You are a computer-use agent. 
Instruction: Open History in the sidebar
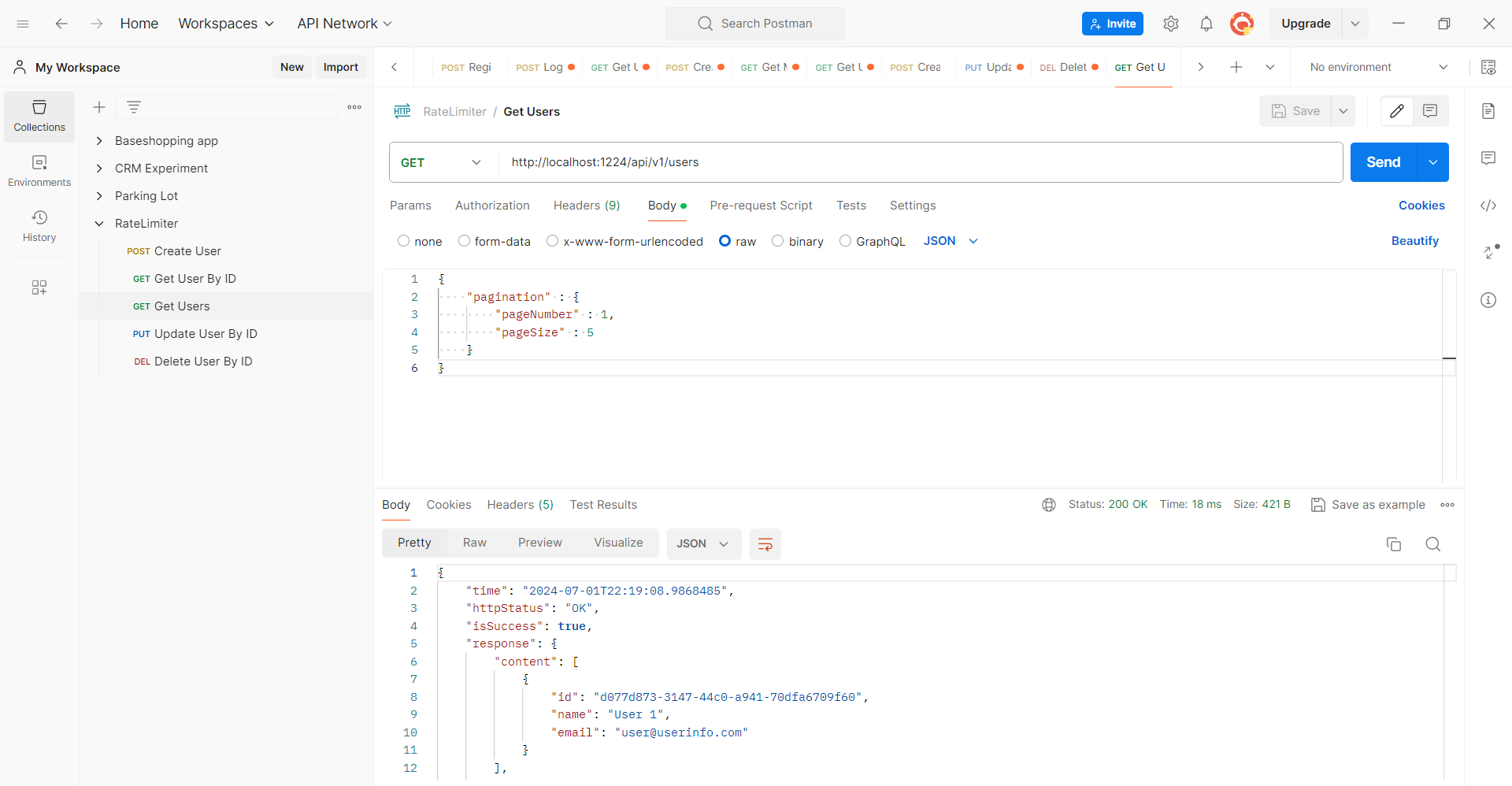pyautogui.click(x=39, y=227)
